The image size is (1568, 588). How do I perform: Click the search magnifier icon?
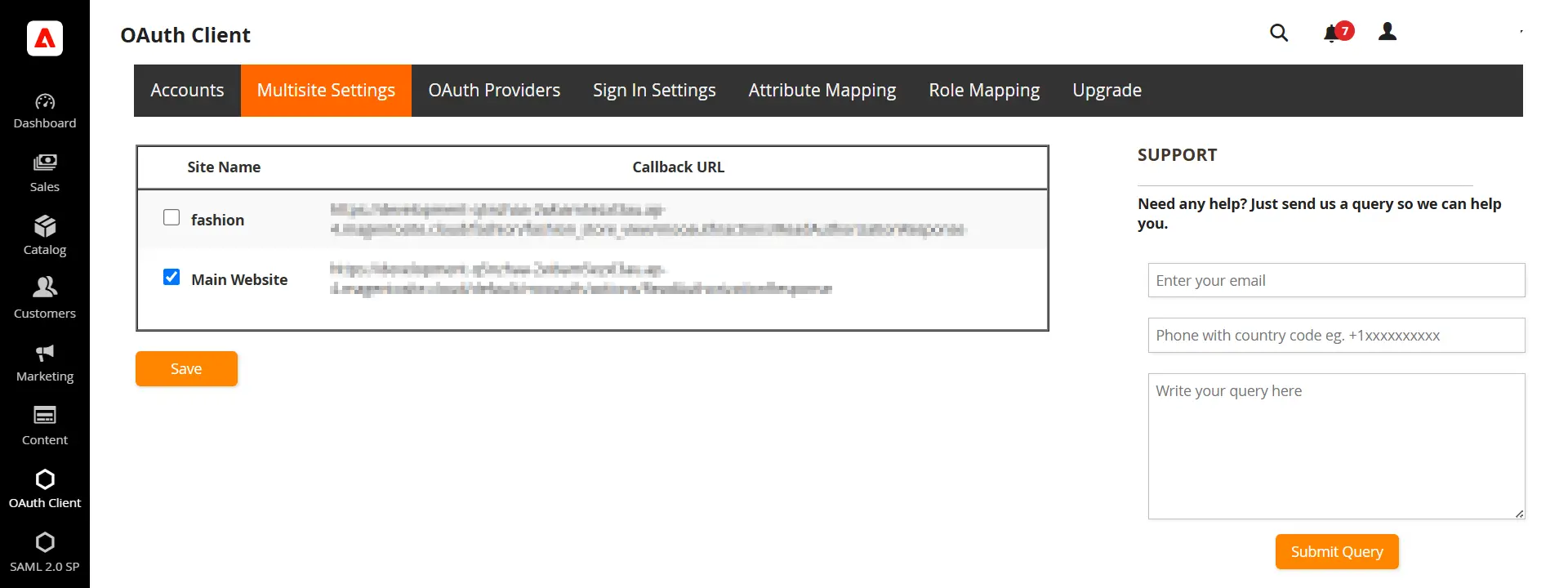1279,33
